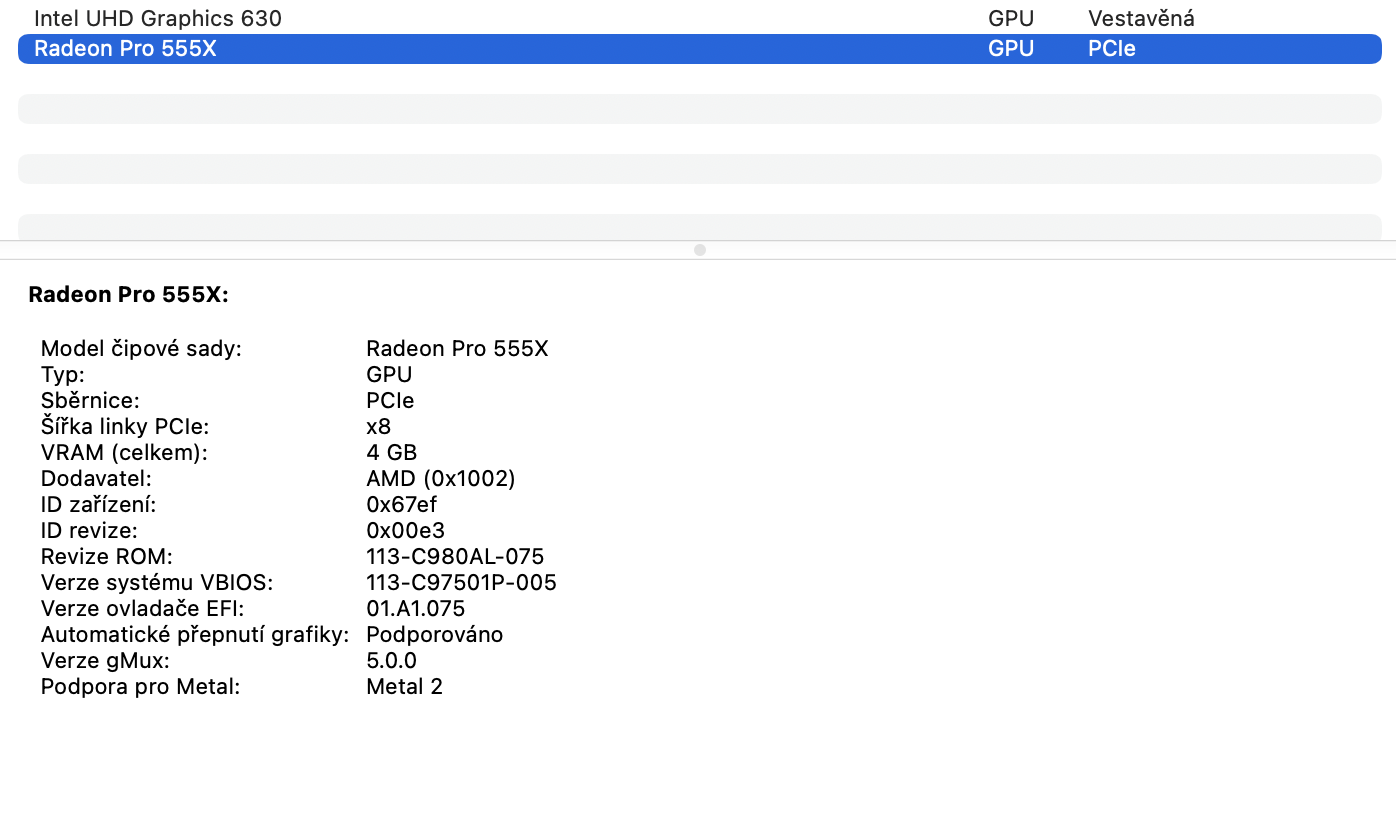Click the "Podporováno" value
Image resolution: width=1396 pixels, height=838 pixels.
click(x=435, y=635)
